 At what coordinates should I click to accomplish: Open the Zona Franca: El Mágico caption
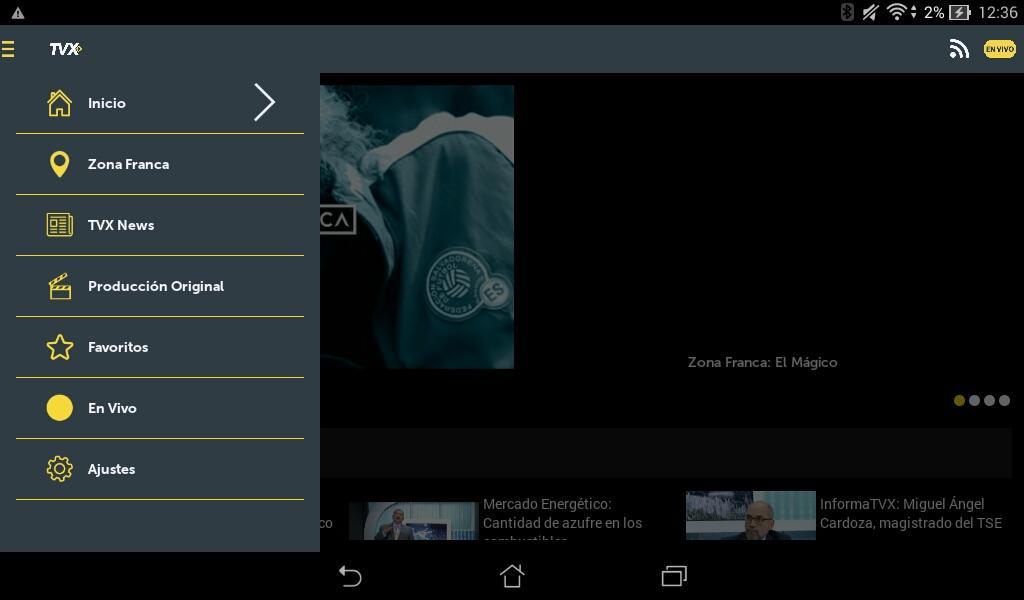[762, 362]
